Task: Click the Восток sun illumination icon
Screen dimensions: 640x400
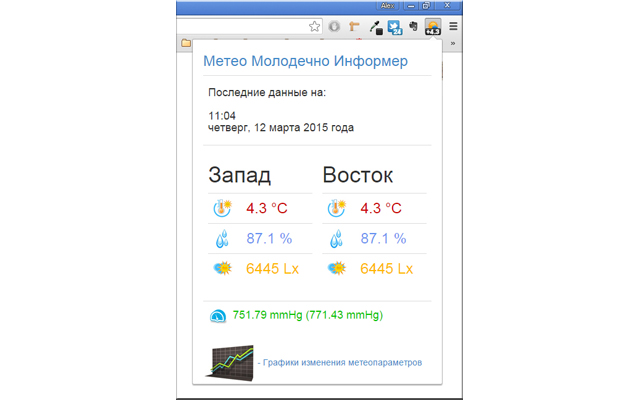Action: 337,269
